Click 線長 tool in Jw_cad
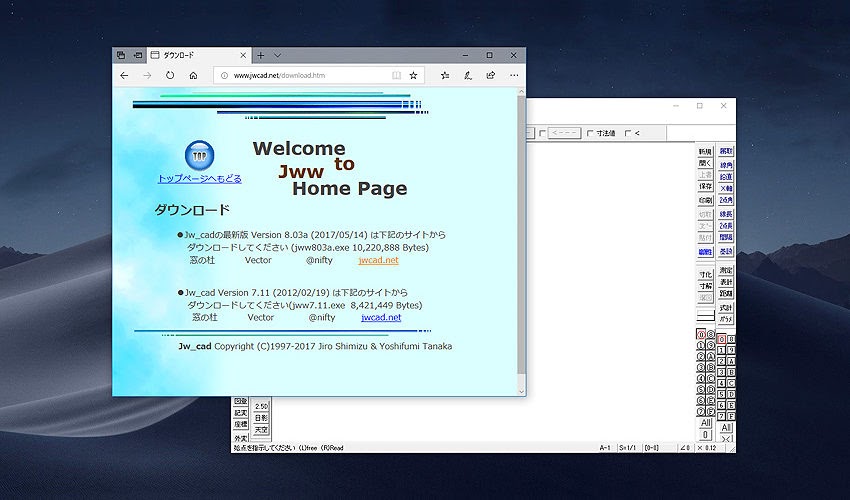 pyautogui.click(x=726, y=214)
